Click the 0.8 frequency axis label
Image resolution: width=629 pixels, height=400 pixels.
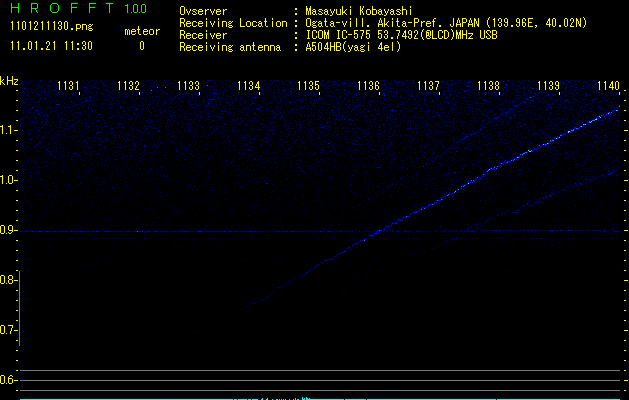[8, 280]
